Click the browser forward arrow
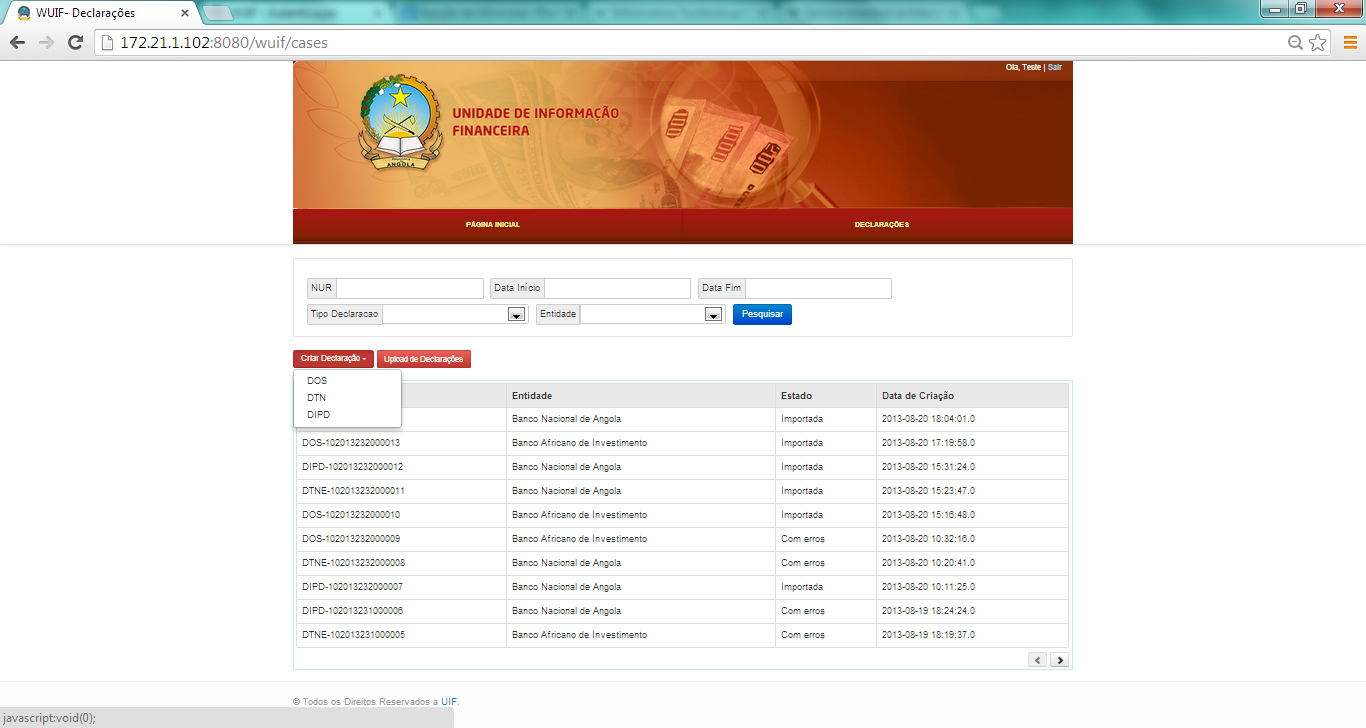The width and height of the screenshot is (1366, 728). 46,43
